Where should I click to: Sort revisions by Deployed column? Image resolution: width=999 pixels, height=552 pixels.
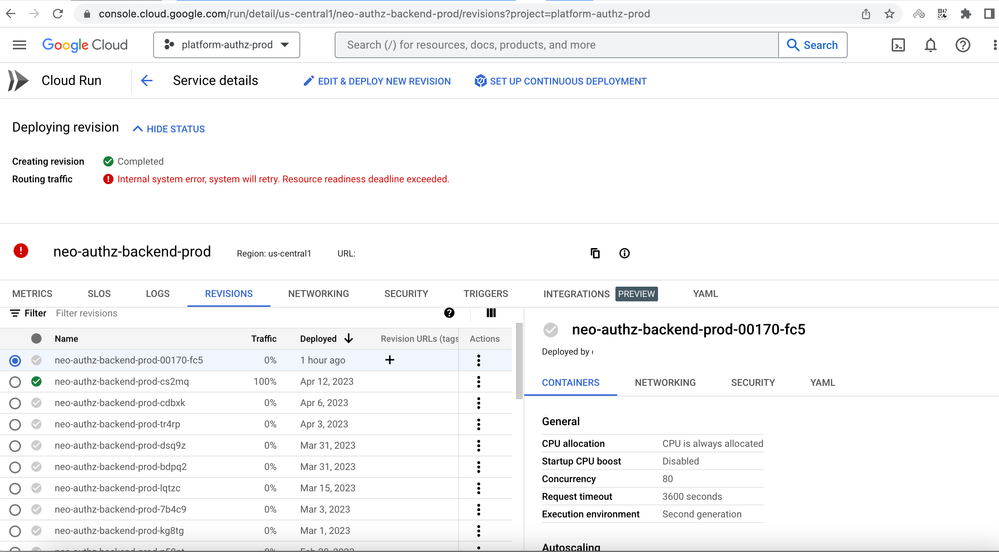coord(326,338)
